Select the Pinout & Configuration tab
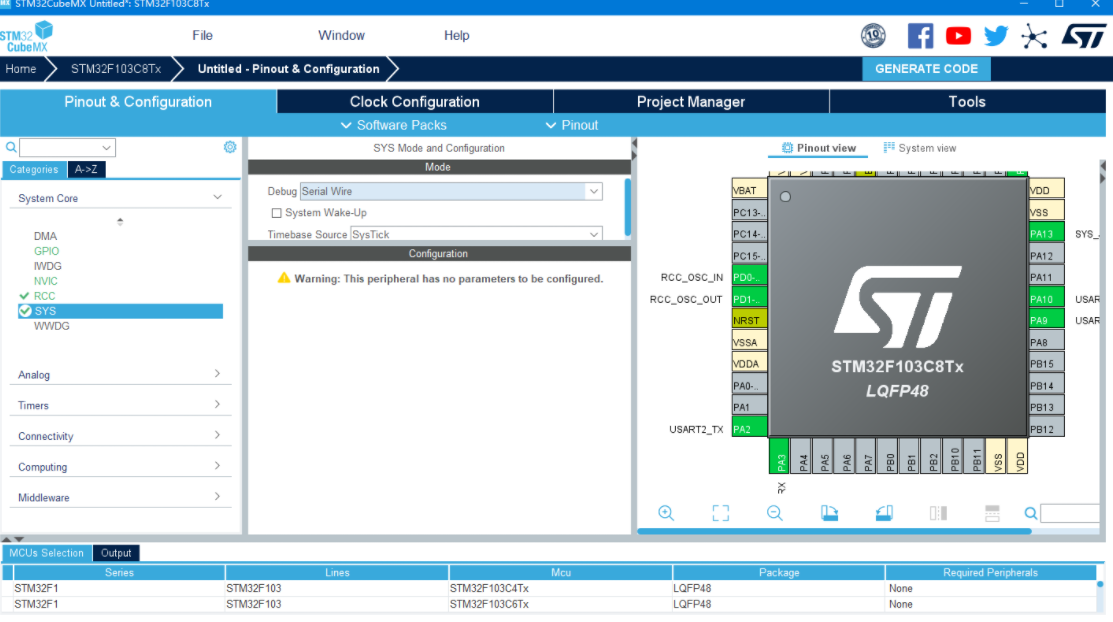Image resolution: width=1113 pixels, height=622 pixels. tap(138, 102)
